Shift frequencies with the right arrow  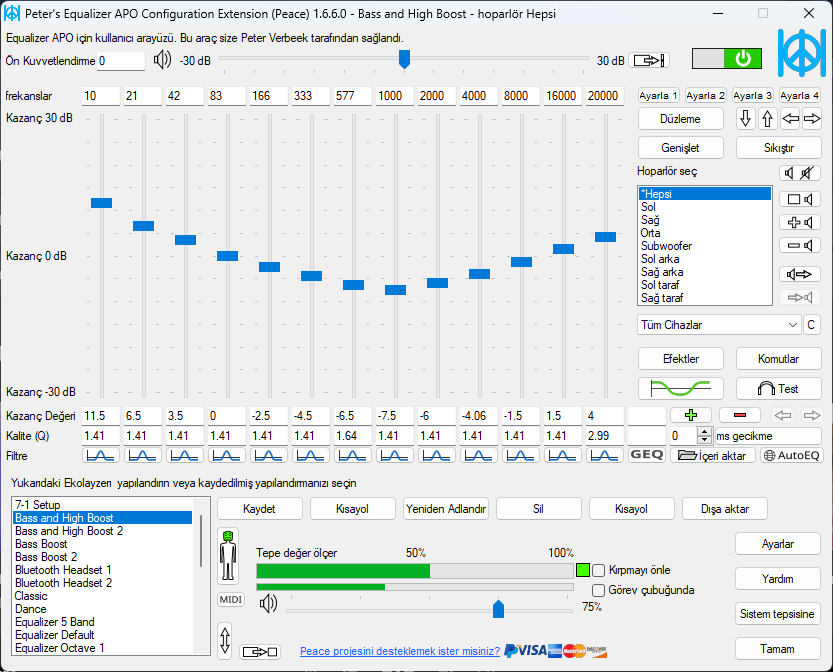point(811,118)
